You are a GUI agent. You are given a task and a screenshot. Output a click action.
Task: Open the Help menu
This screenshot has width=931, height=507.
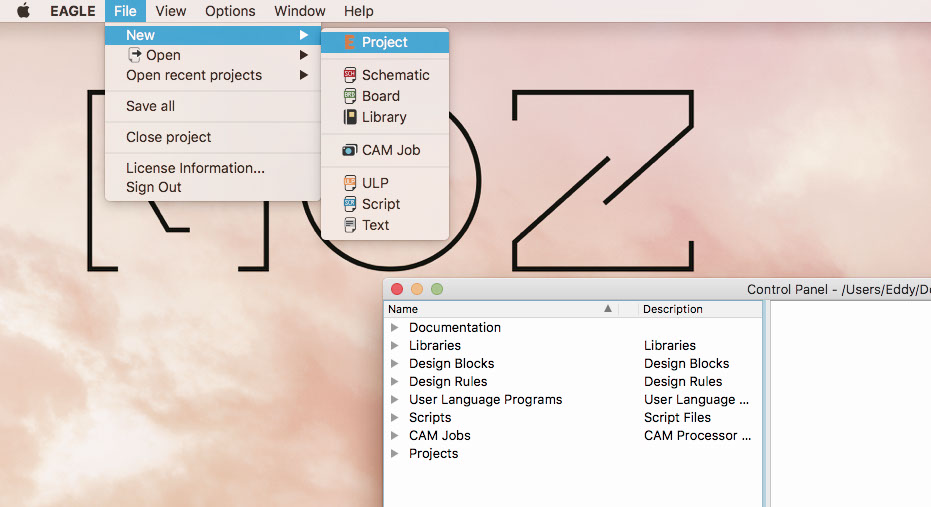click(x=359, y=11)
